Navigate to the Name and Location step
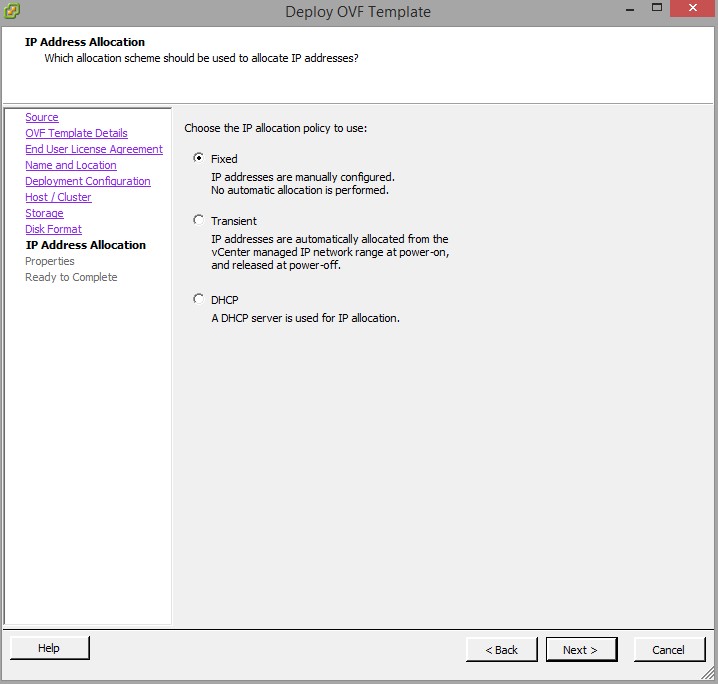The height and width of the screenshot is (684, 718). 71,165
